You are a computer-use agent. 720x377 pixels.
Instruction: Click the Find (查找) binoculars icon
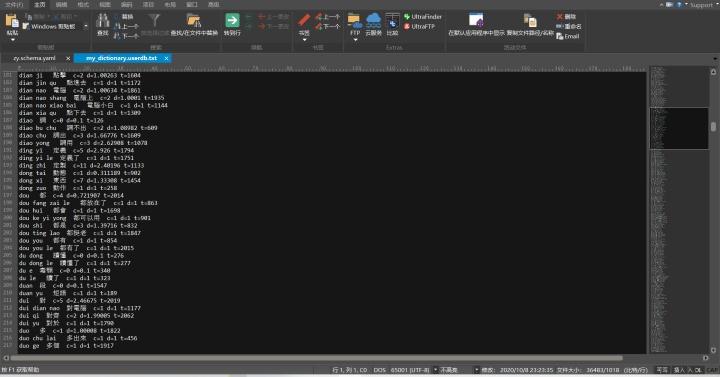tap(103, 21)
